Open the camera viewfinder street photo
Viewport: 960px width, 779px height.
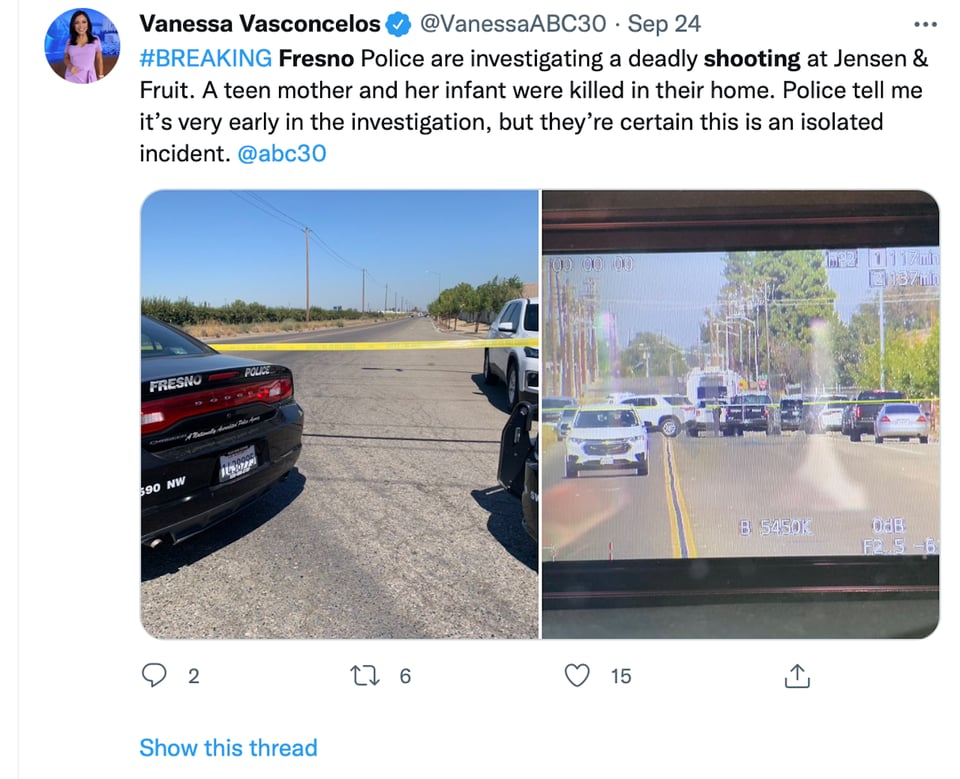[740, 414]
